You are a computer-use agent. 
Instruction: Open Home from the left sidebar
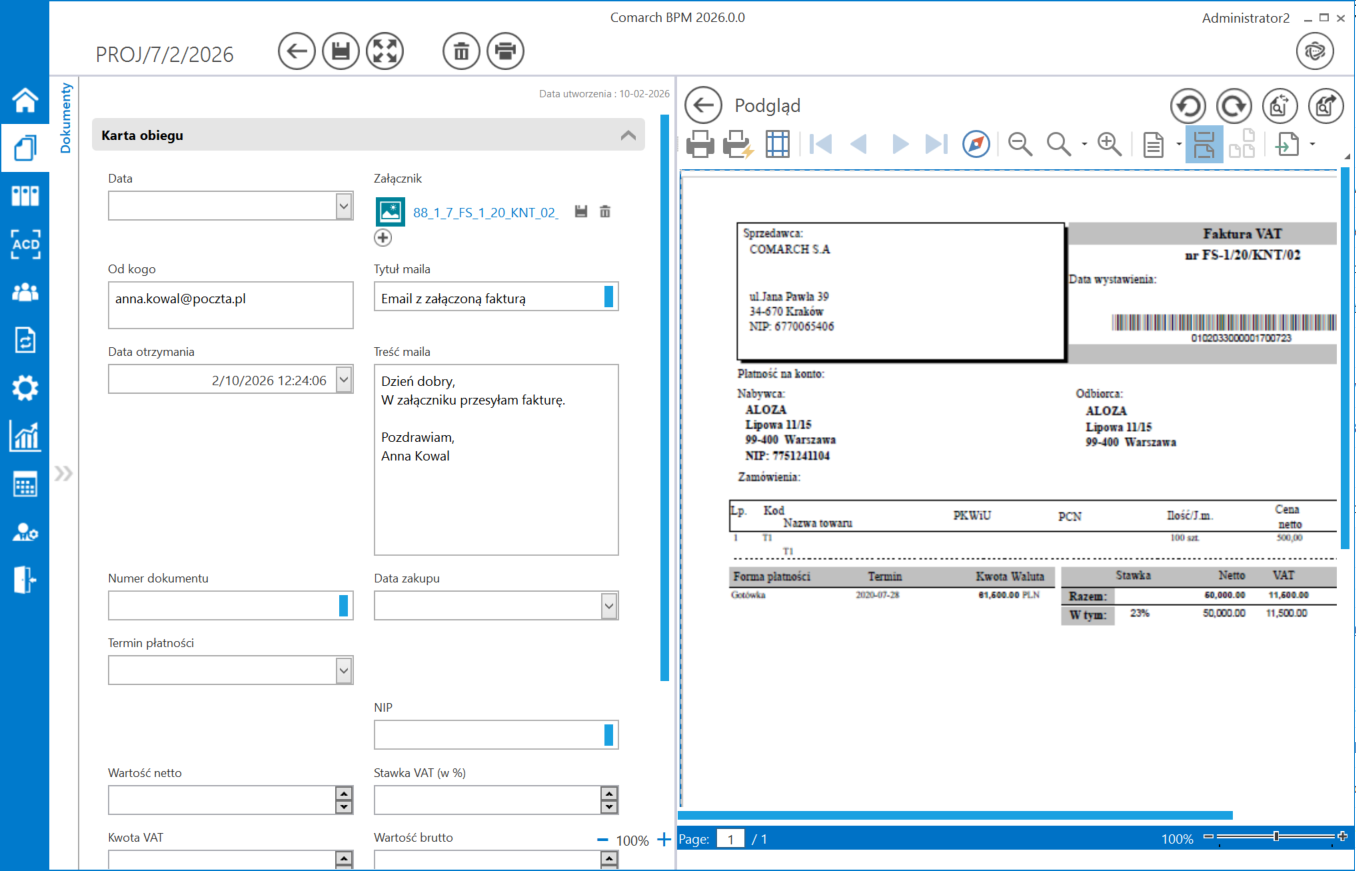(25, 100)
